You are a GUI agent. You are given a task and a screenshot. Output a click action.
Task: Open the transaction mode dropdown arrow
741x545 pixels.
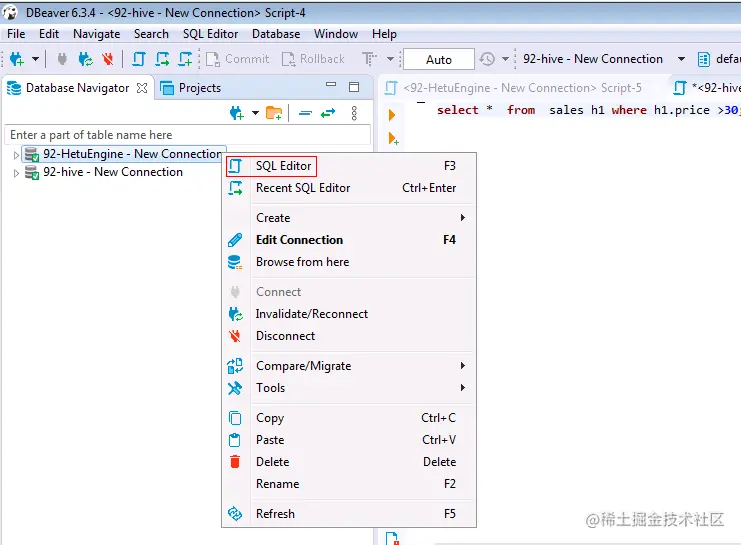coord(390,59)
